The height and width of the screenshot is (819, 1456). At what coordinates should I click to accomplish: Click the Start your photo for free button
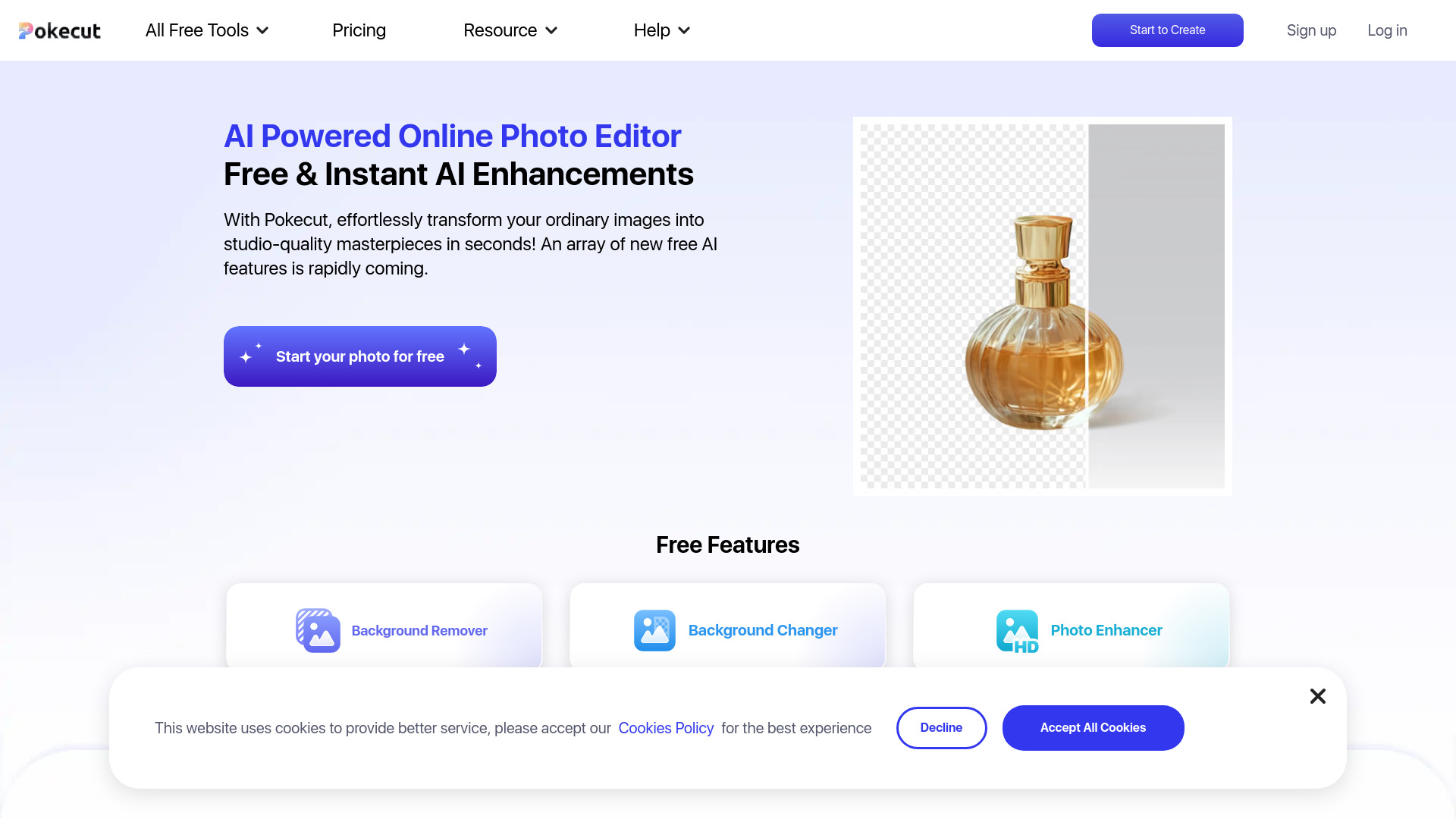pos(360,356)
